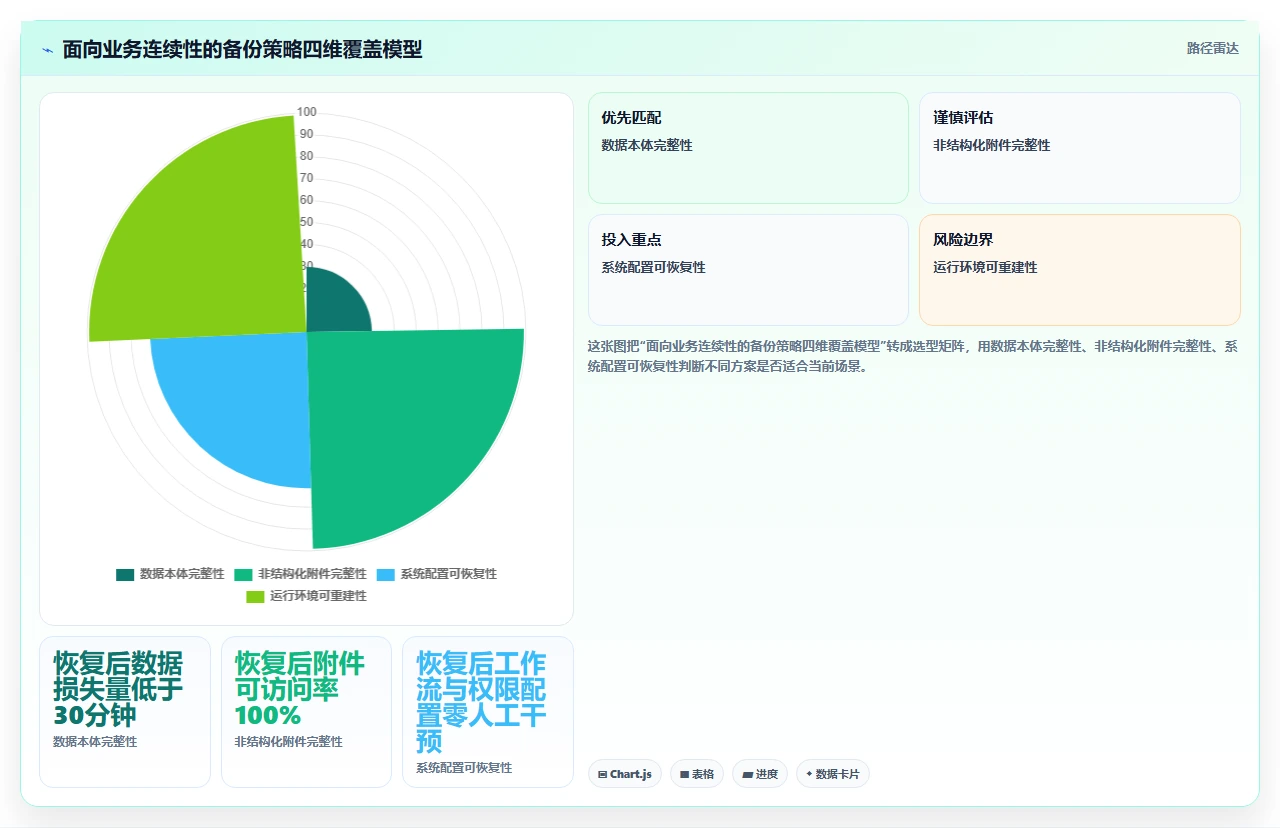This screenshot has height=828, width=1280.
Task: Click 数据本体完整性 caption under 30分钟 stat
Action: coord(95,742)
